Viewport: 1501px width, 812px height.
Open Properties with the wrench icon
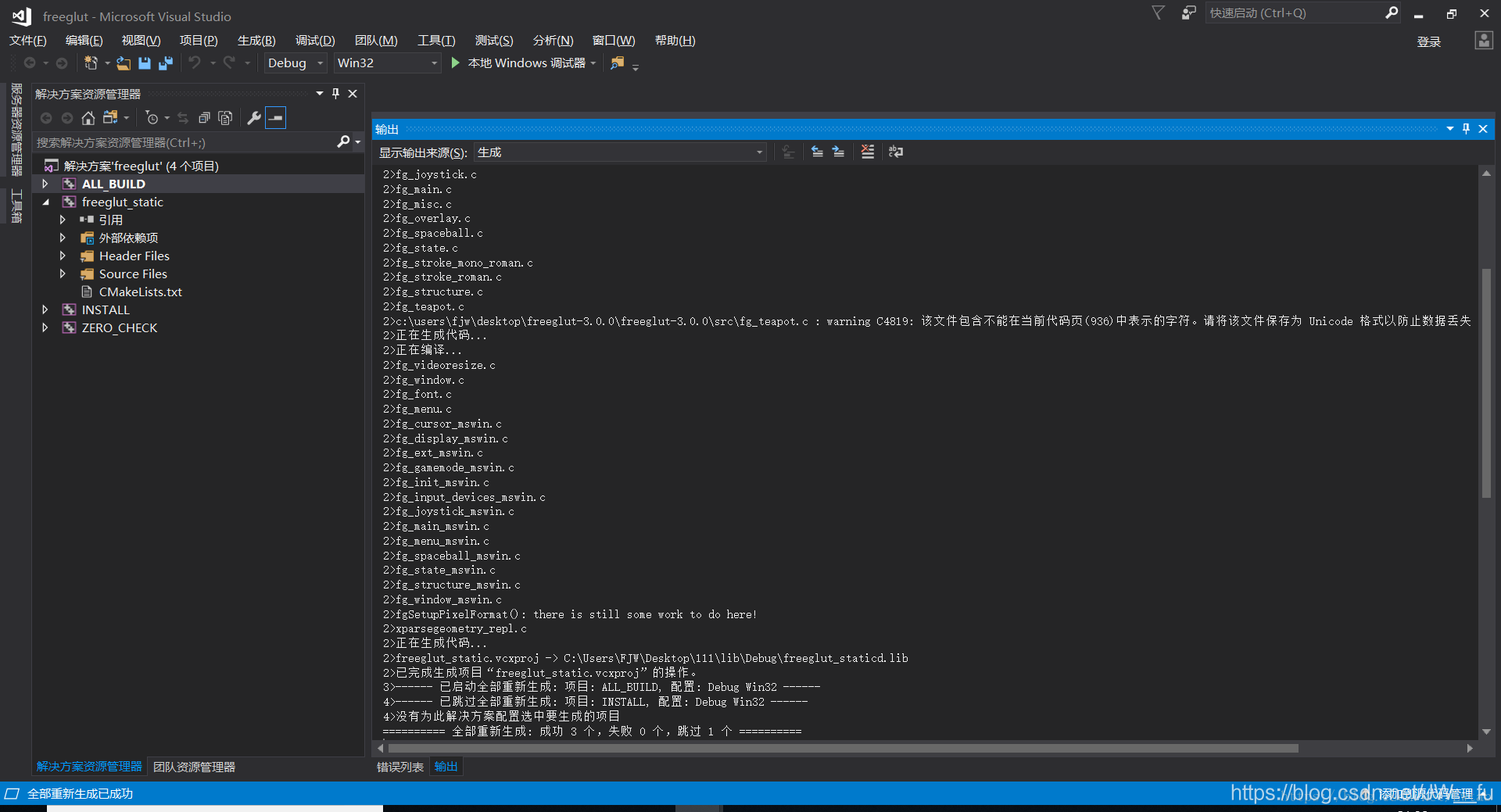pos(254,118)
